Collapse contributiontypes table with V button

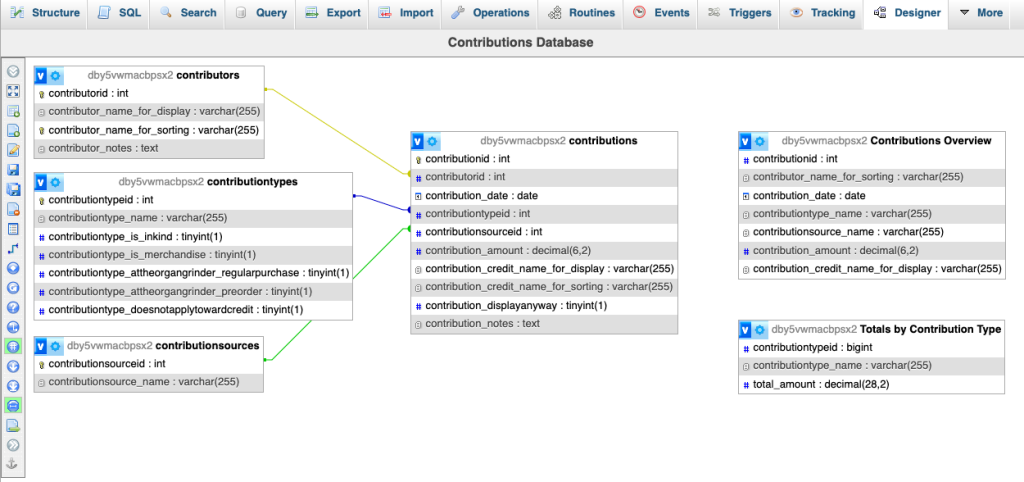click(40, 182)
